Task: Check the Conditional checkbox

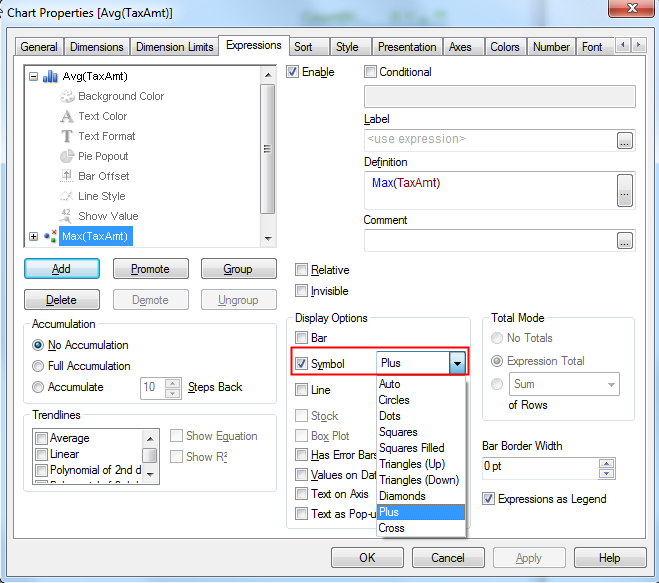Action: tap(370, 72)
